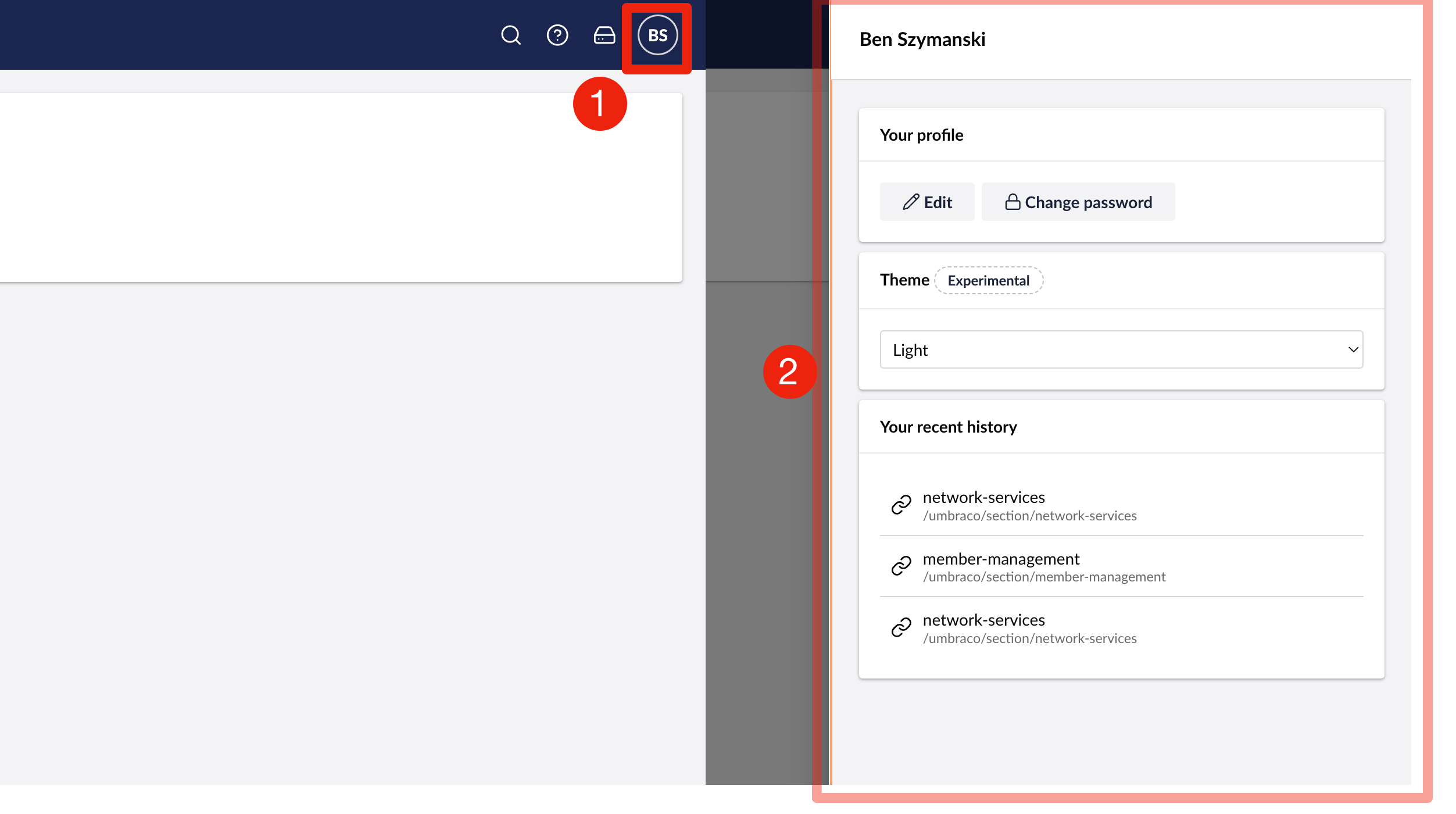The image size is (1456, 814).
Task: Click the lock icon on Change password
Action: coord(1012,202)
